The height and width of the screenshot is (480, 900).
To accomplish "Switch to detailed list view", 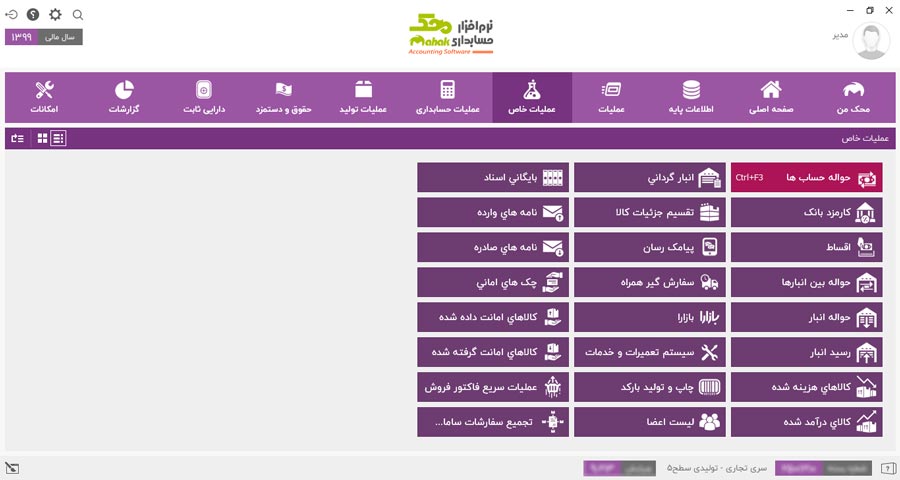I will [x=59, y=139].
